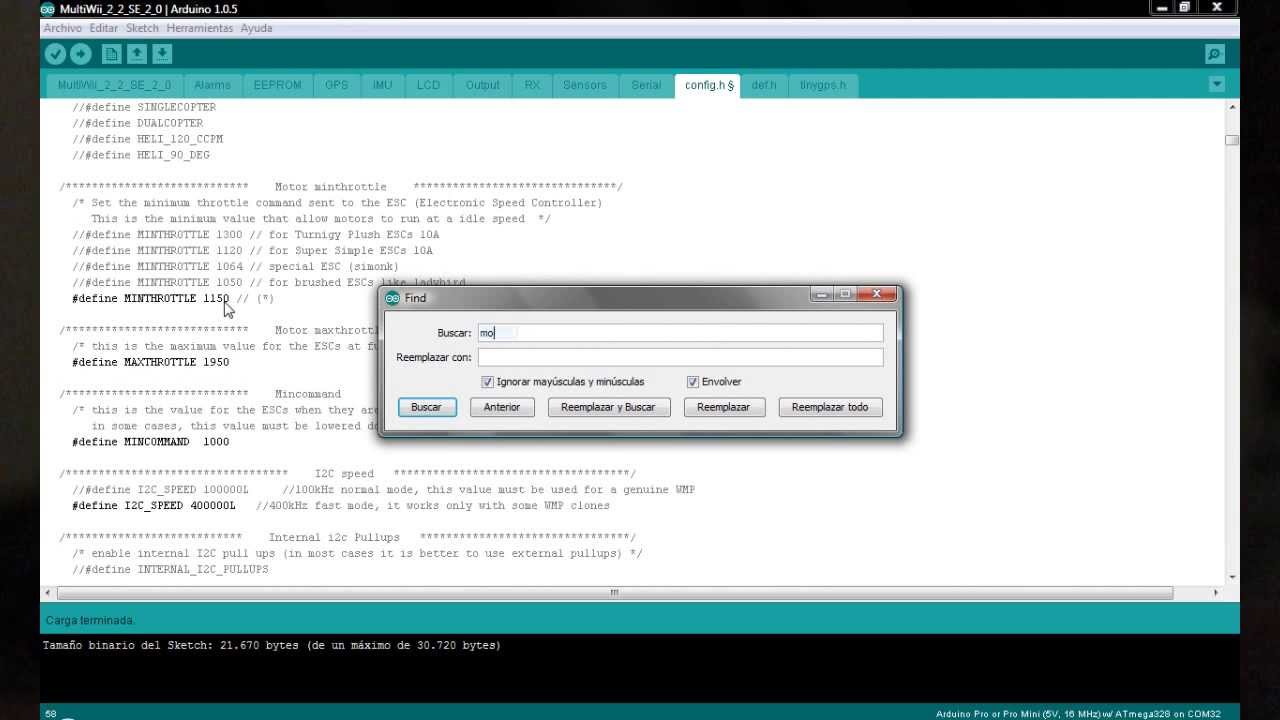Click the '//#define INTERNAL_I2C_PULLUPS' line
This screenshot has width=1280, height=720.
tap(170, 570)
